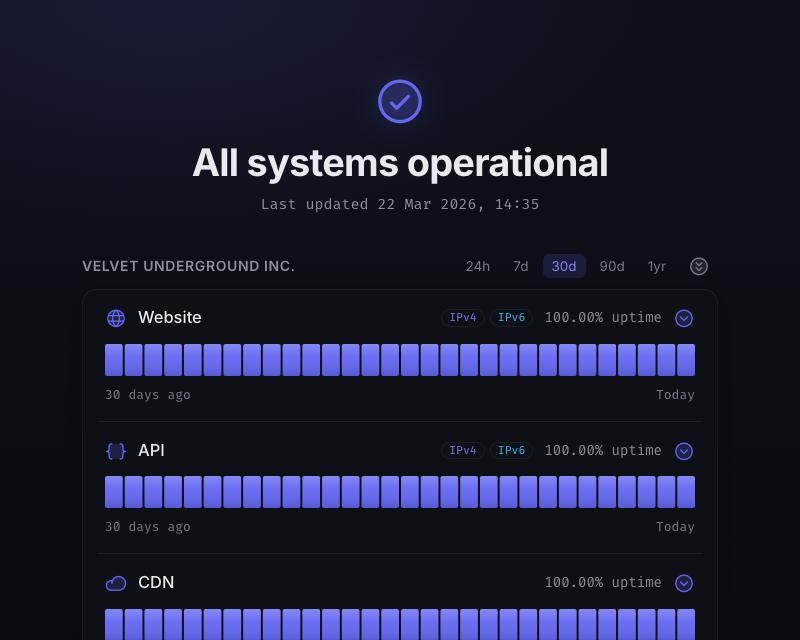Click the CDN service name

[x=156, y=582]
